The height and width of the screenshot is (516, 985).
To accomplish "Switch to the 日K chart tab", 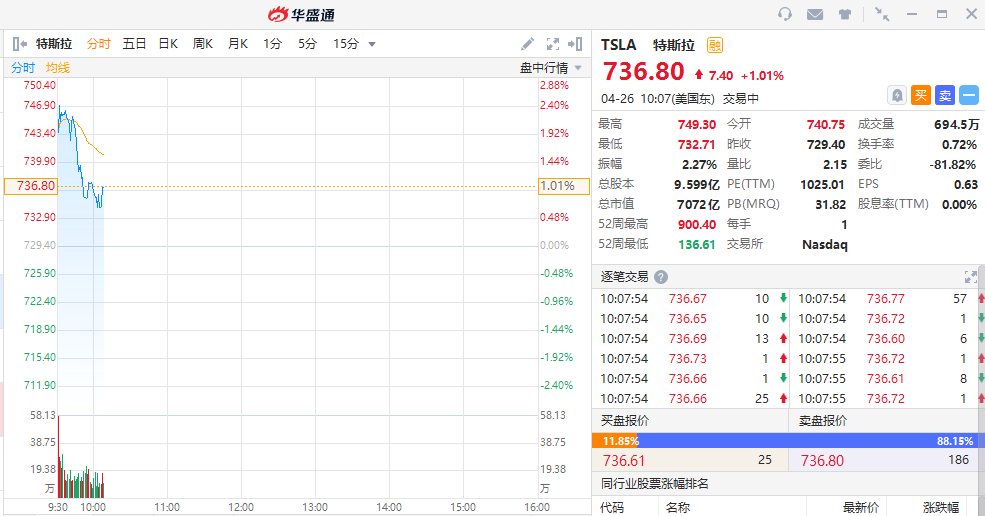I will click(x=168, y=44).
